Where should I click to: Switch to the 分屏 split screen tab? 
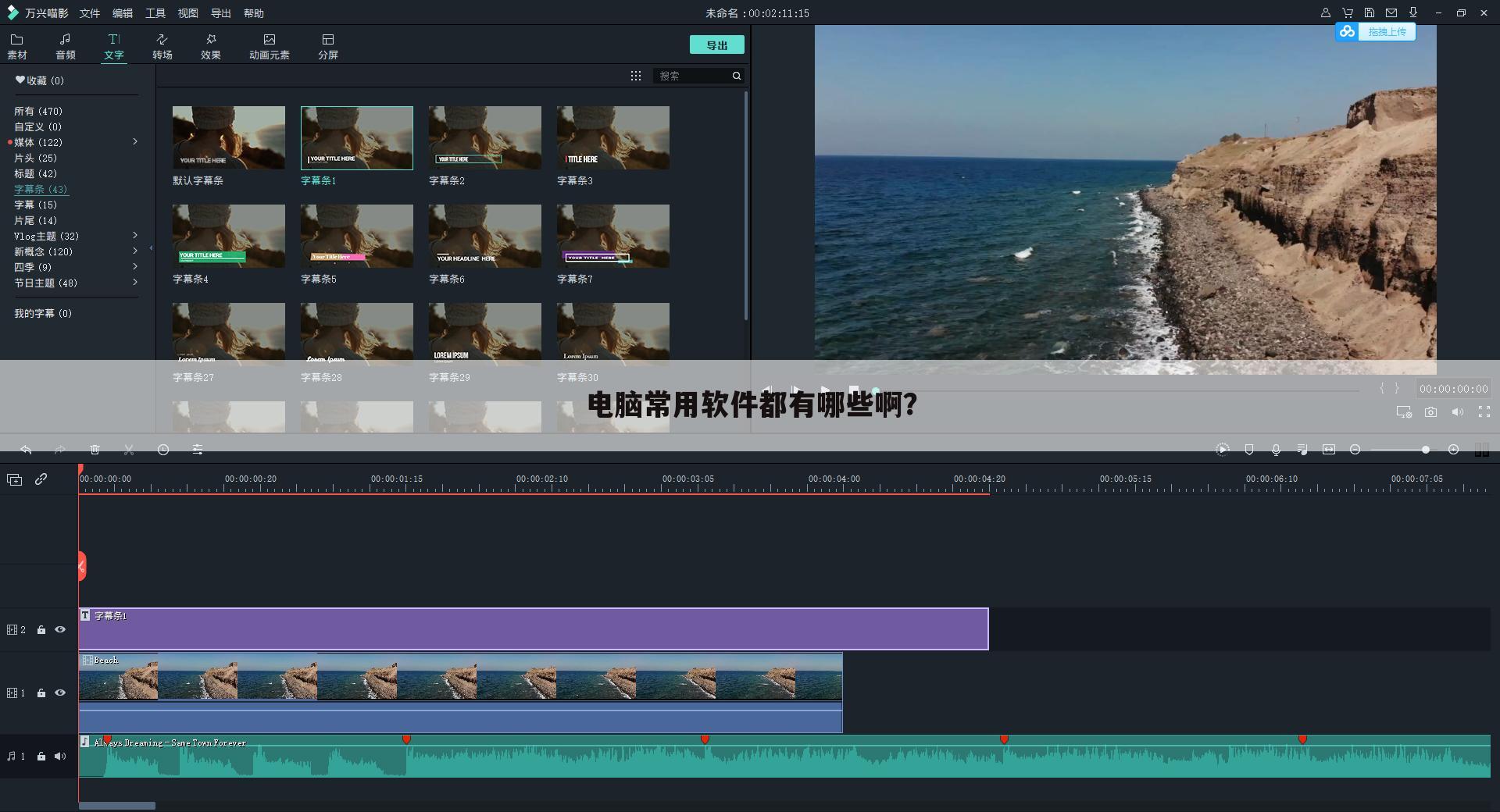[x=328, y=47]
